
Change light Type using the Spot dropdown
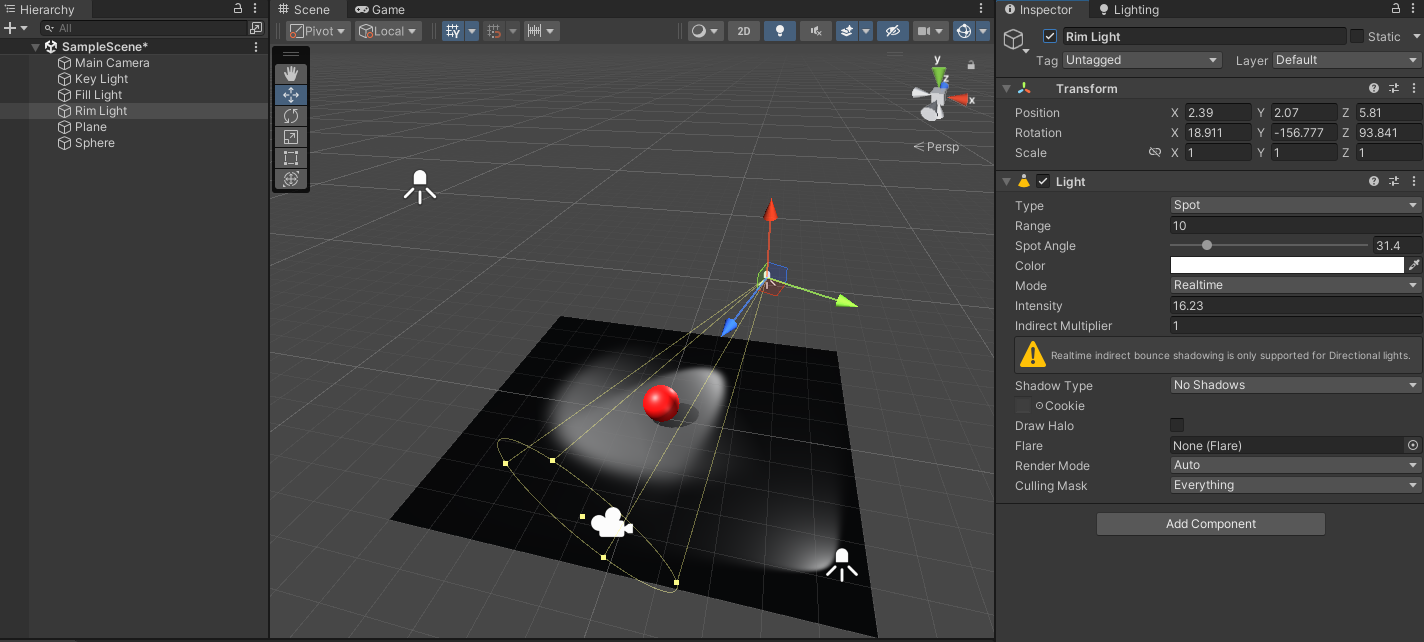coord(1294,205)
